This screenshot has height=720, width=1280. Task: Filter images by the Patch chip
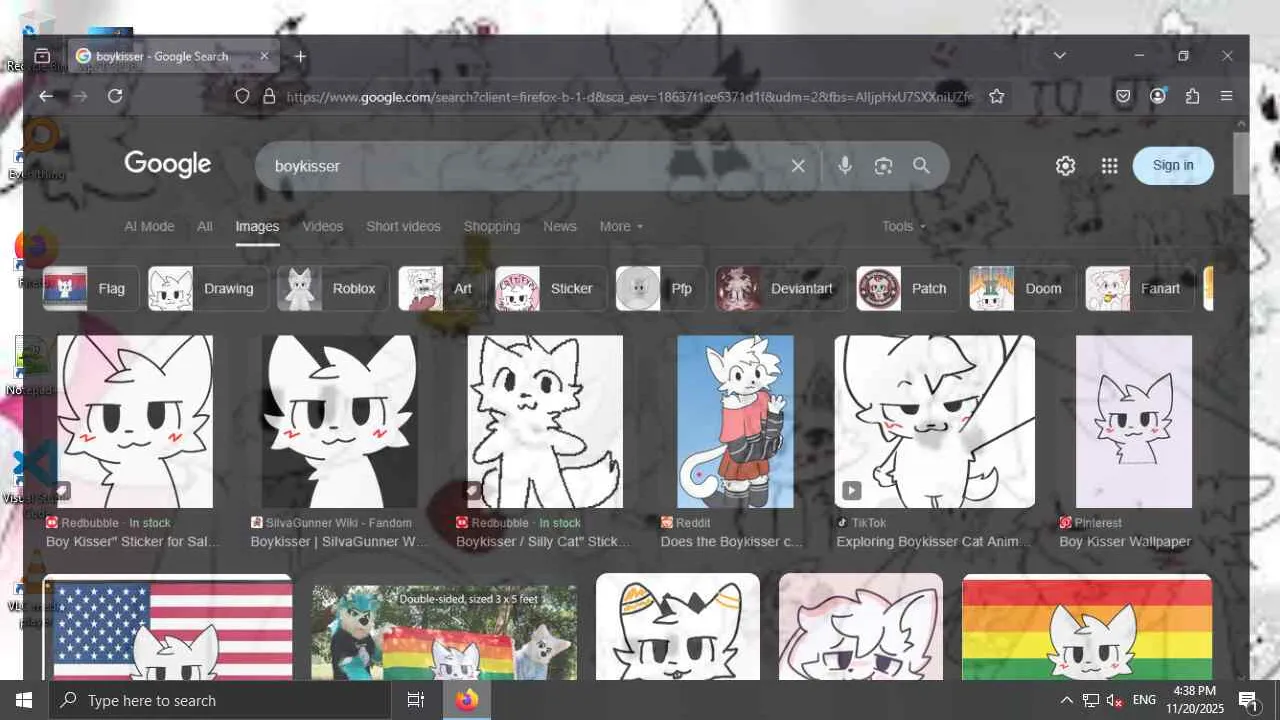tap(908, 289)
